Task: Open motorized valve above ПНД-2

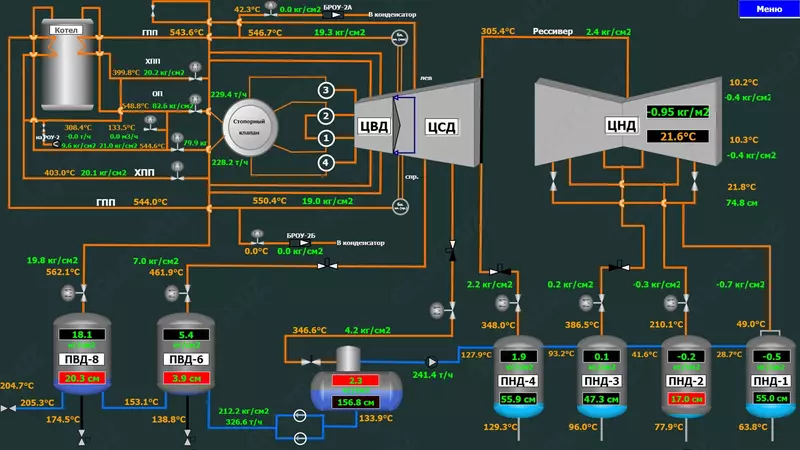Action: click(x=677, y=304)
